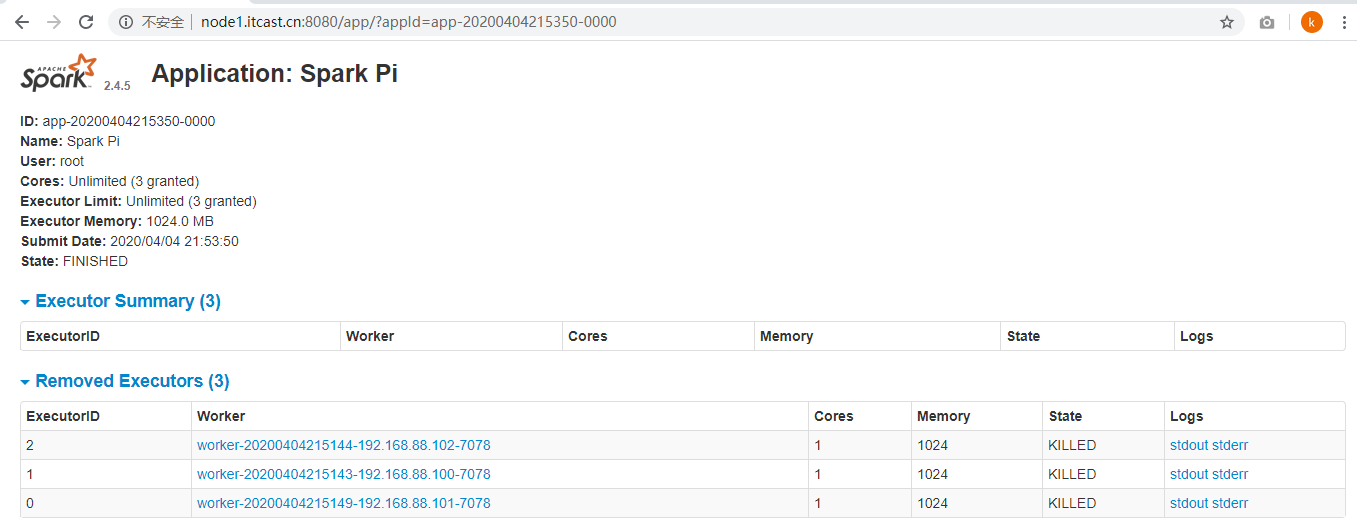Viewport: 1357px width, 527px height.
Task: Open stderr log for executor 1
Action: tap(1230, 474)
